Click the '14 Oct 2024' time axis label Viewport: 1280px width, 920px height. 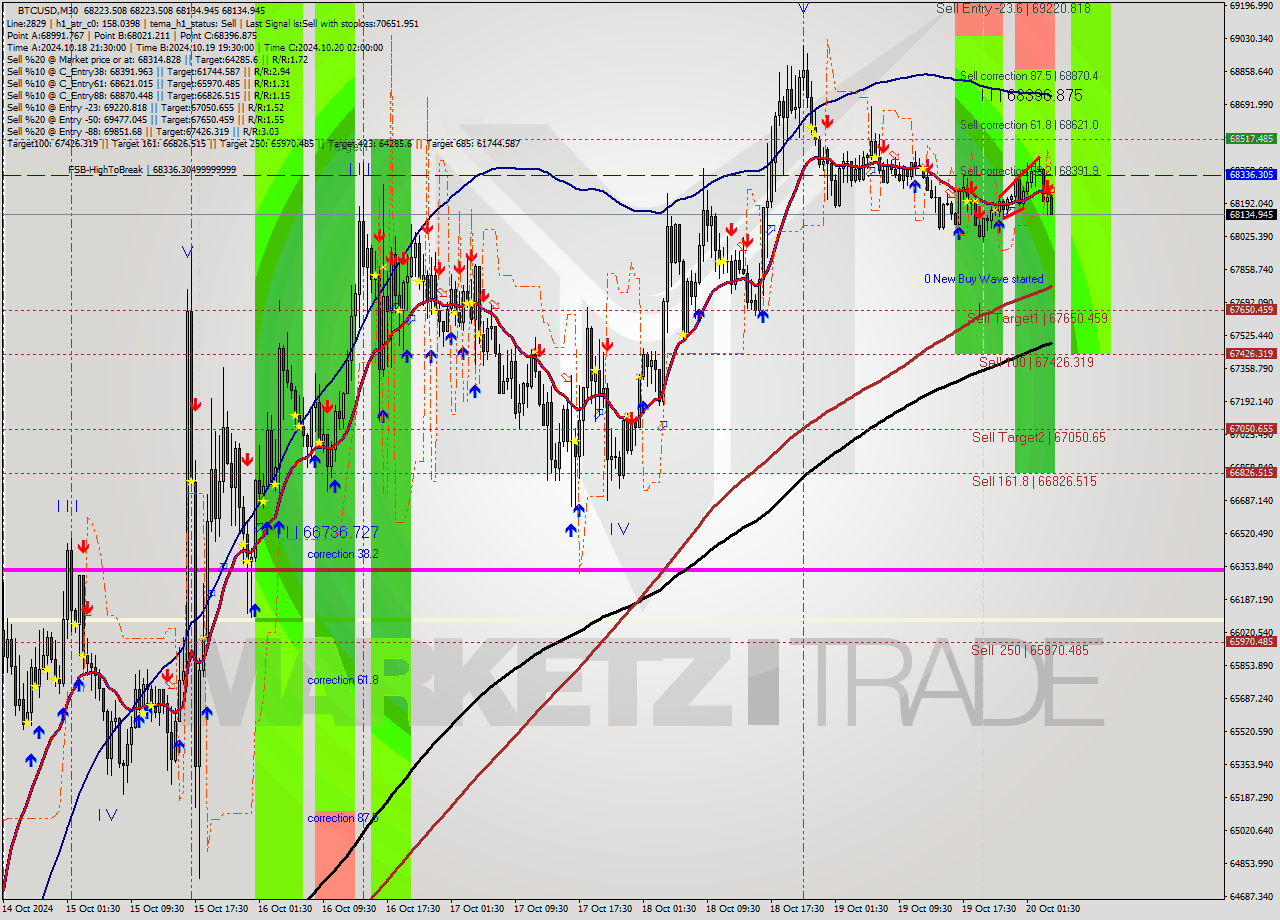[x=27, y=909]
